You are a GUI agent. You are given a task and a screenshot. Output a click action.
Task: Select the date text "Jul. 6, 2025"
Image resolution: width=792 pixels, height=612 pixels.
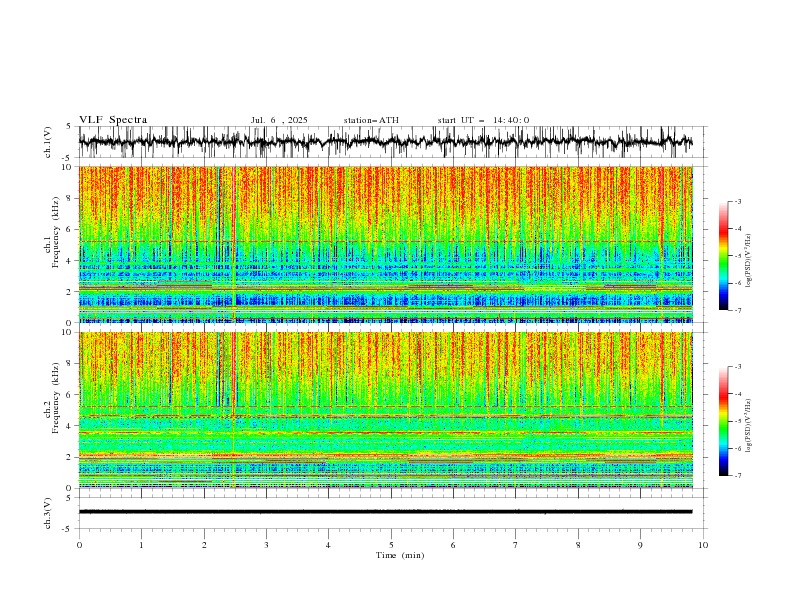coord(279,120)
